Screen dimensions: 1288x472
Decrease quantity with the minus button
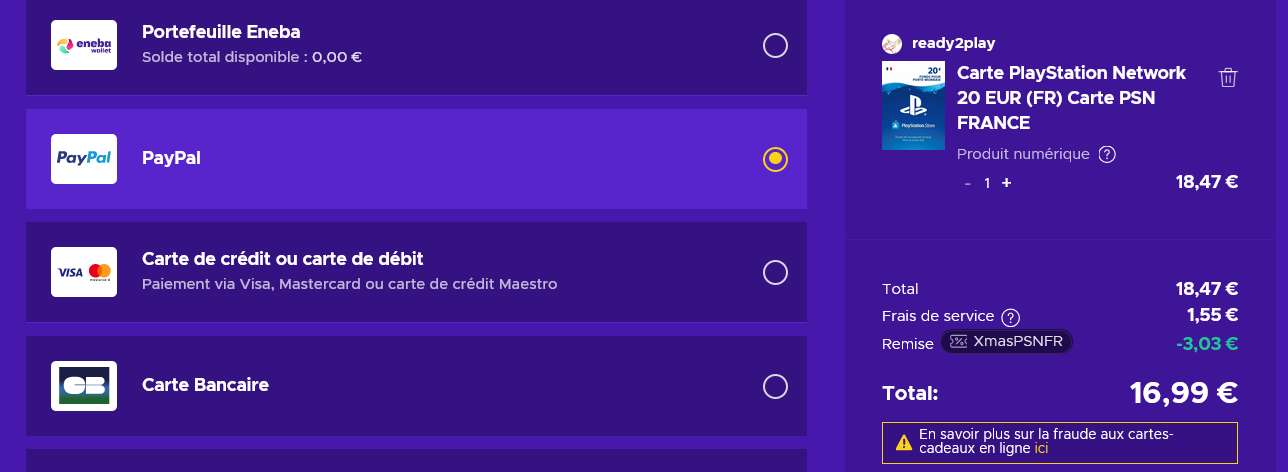968,183
